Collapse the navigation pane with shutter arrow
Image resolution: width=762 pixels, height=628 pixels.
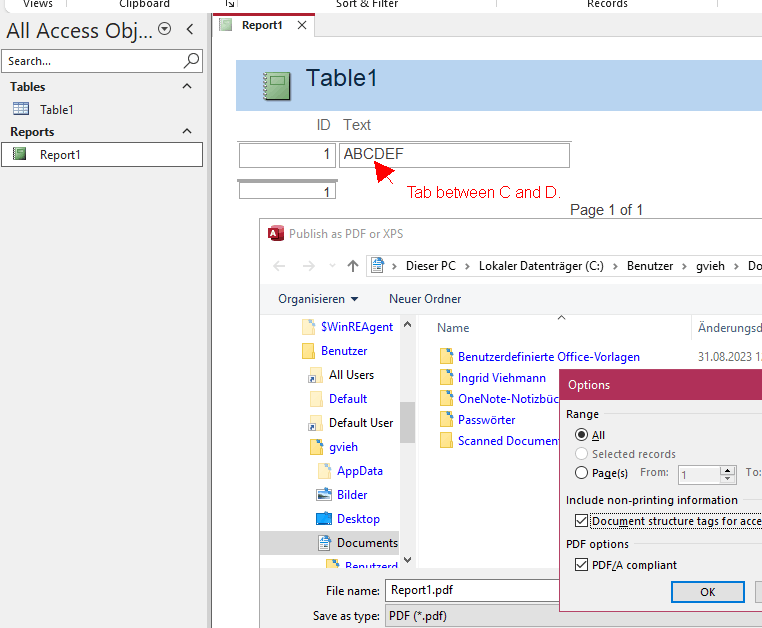190,29
